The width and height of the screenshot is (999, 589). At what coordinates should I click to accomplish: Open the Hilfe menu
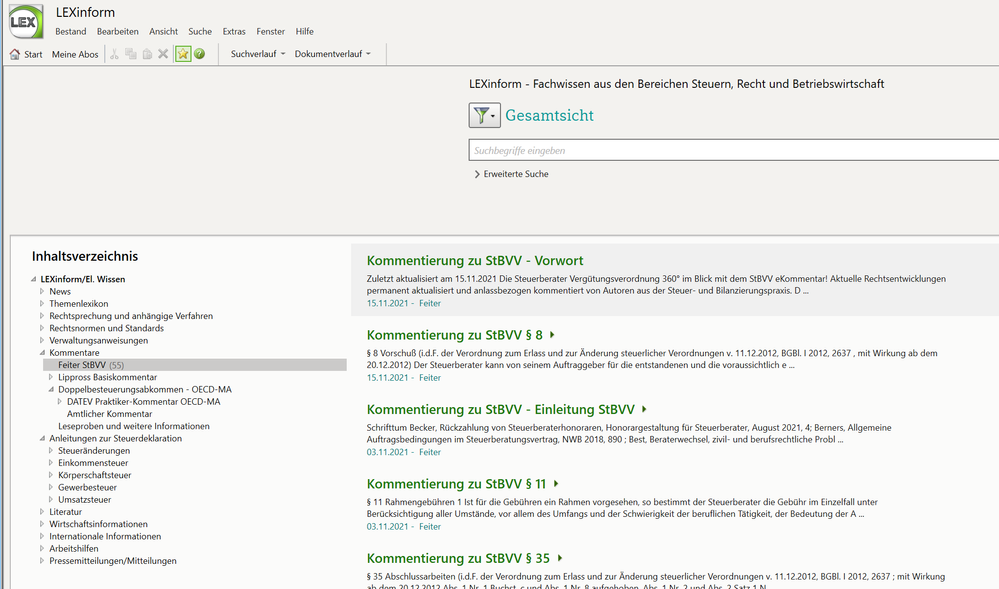305,31
